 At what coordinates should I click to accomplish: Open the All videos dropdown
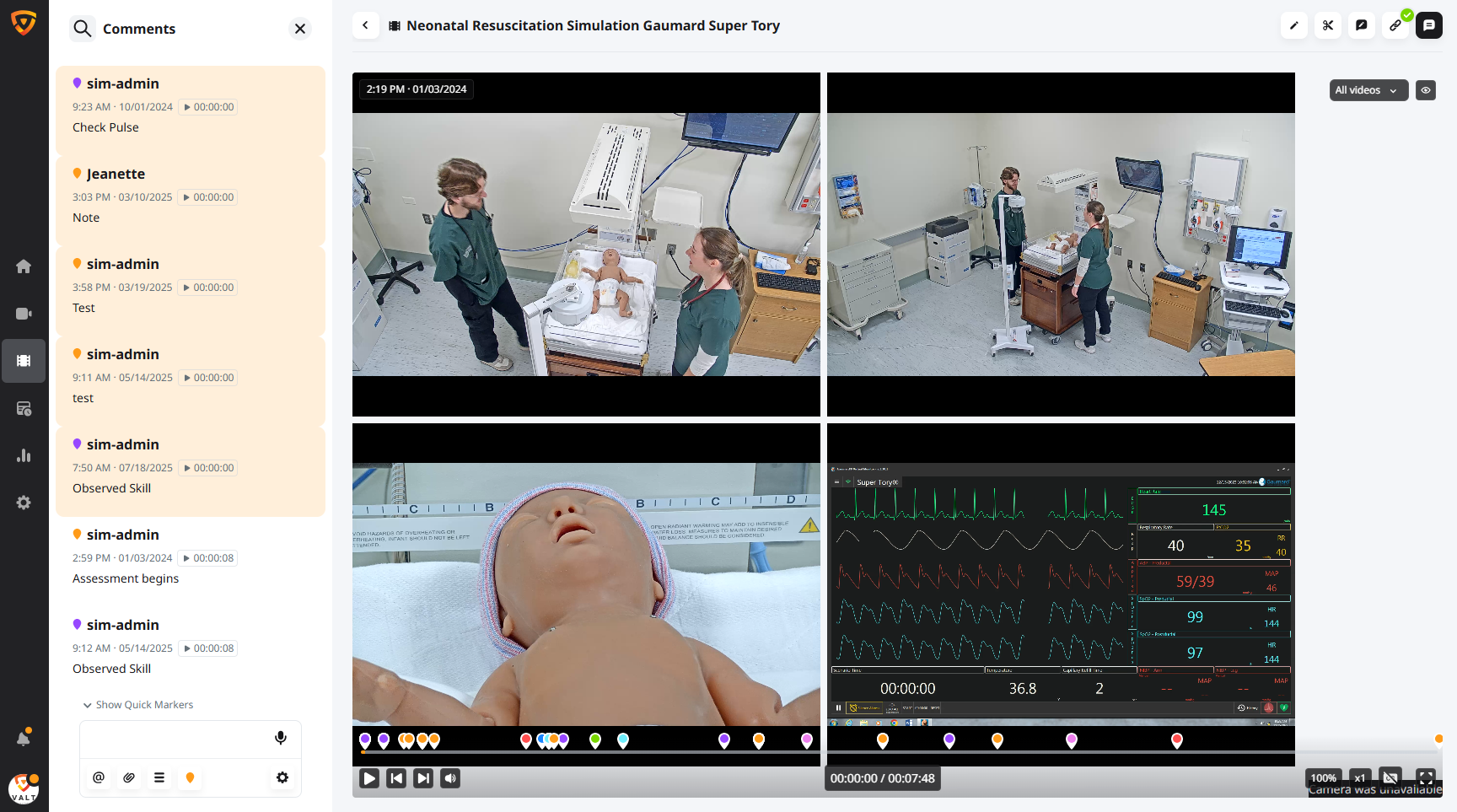(x=1368, y=90)
